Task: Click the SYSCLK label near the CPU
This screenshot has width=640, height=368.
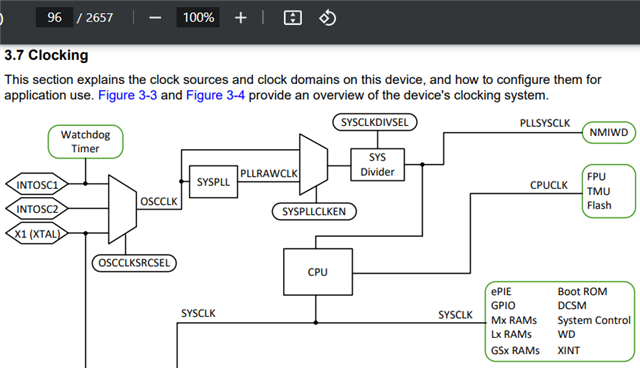Action: coord(198,313)
